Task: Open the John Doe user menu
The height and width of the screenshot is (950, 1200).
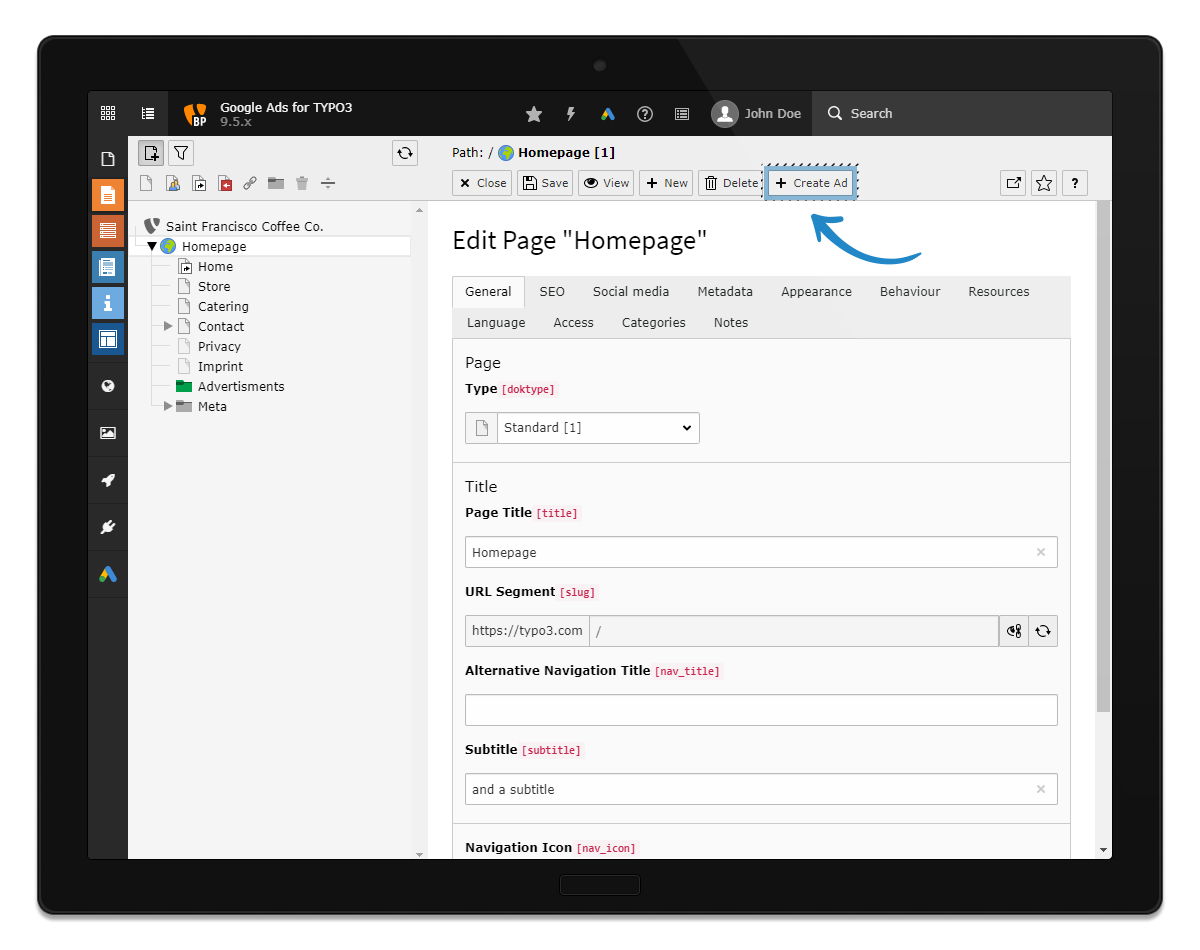Action: click(757, 114)
